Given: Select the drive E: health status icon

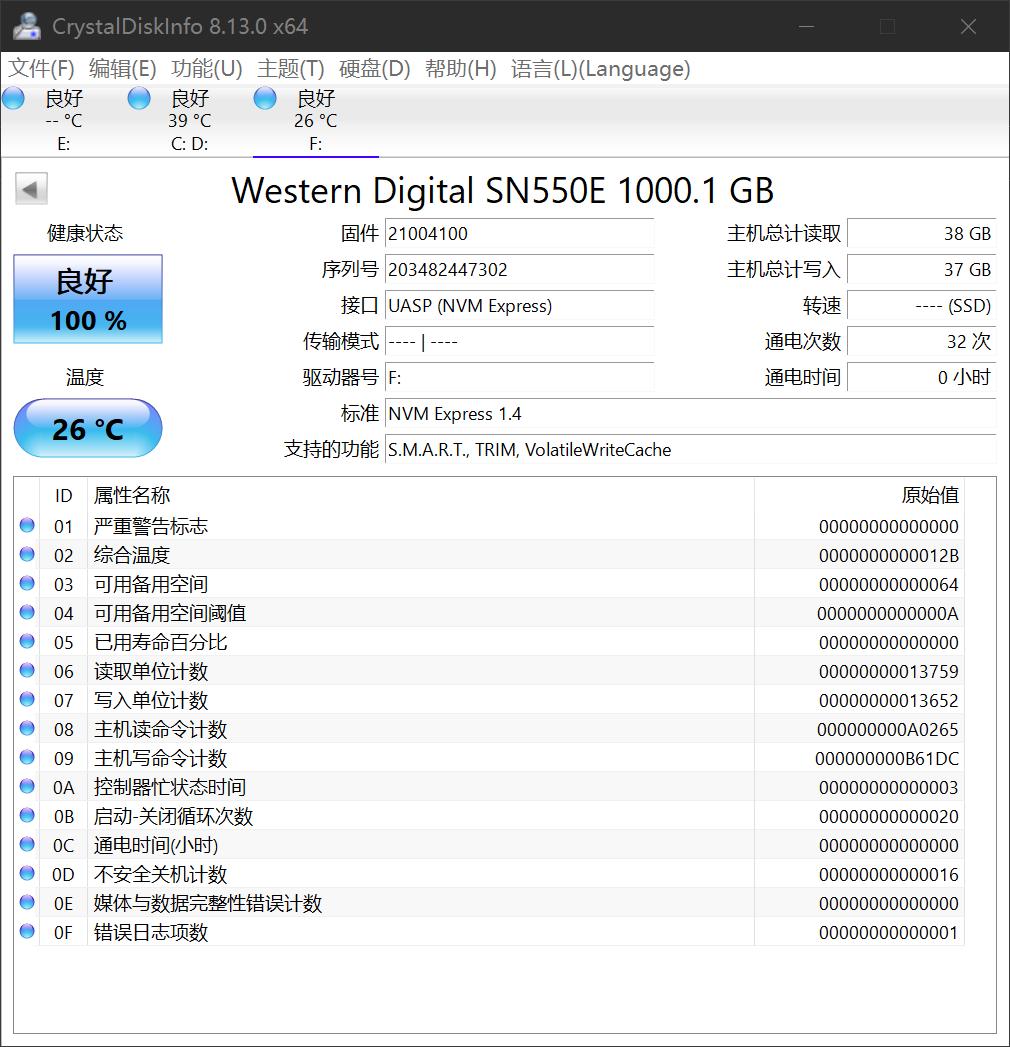Looking at the screenshot, I should coord(13,98).
